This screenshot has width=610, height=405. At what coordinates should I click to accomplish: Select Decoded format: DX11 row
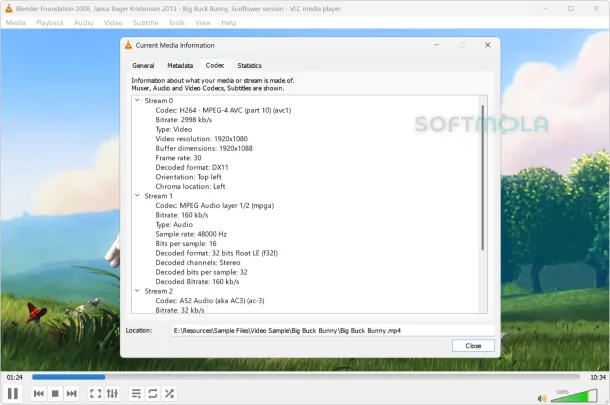[x=192, y=167]
